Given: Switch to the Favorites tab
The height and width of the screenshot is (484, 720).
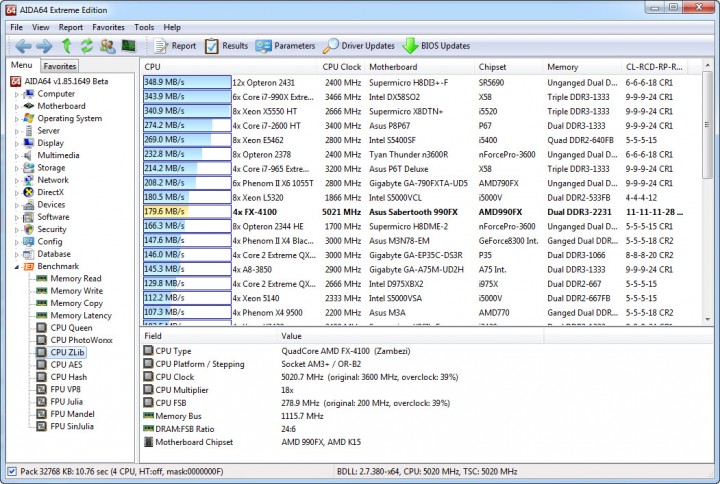Looking at the screenshot, I should tap(60, 66).
